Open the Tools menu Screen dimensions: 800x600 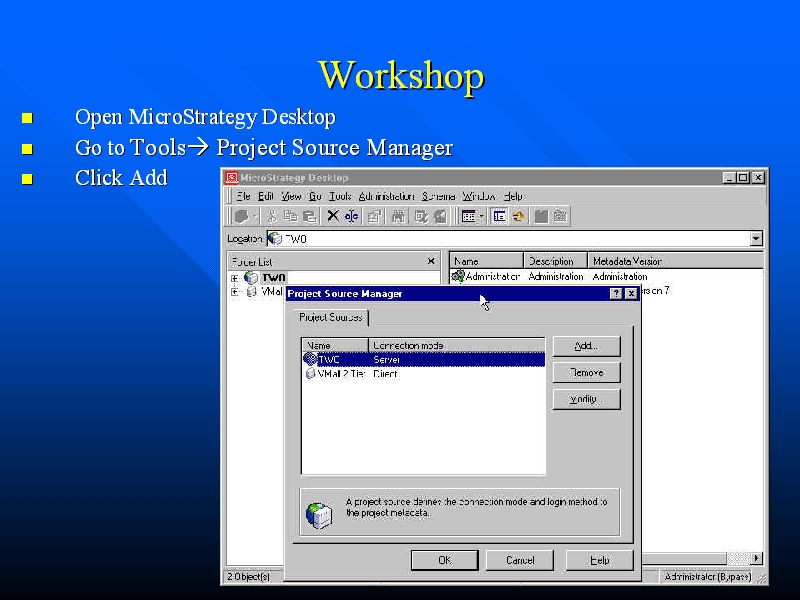tap(340, 196)
